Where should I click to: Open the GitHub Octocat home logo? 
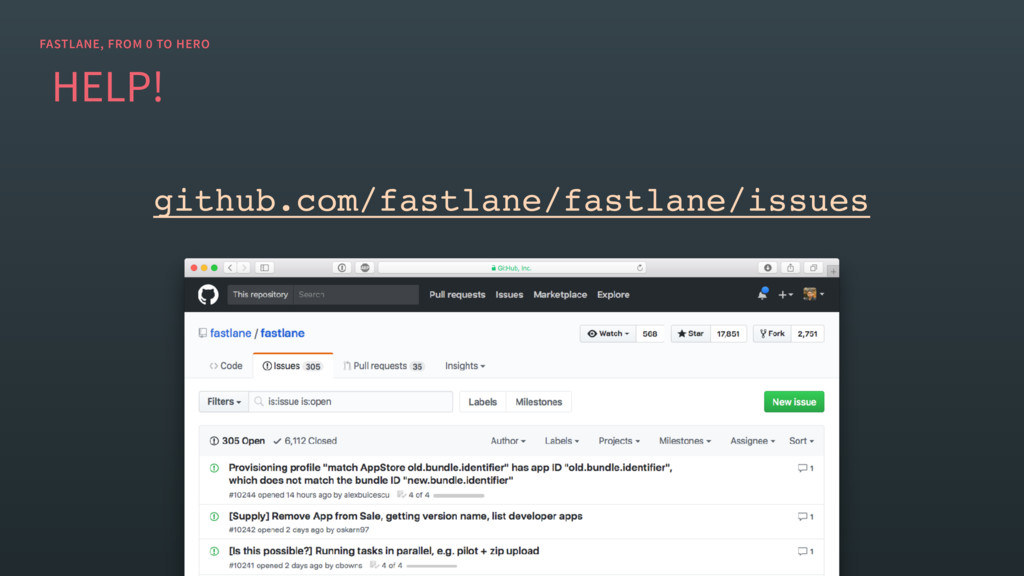tap(208, 295)
